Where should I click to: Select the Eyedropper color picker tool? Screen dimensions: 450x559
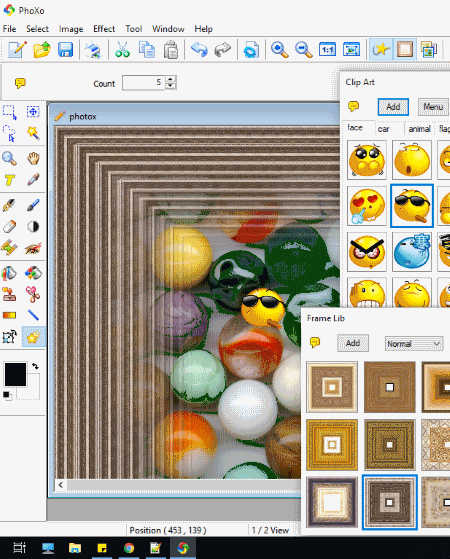click(33, 180)
